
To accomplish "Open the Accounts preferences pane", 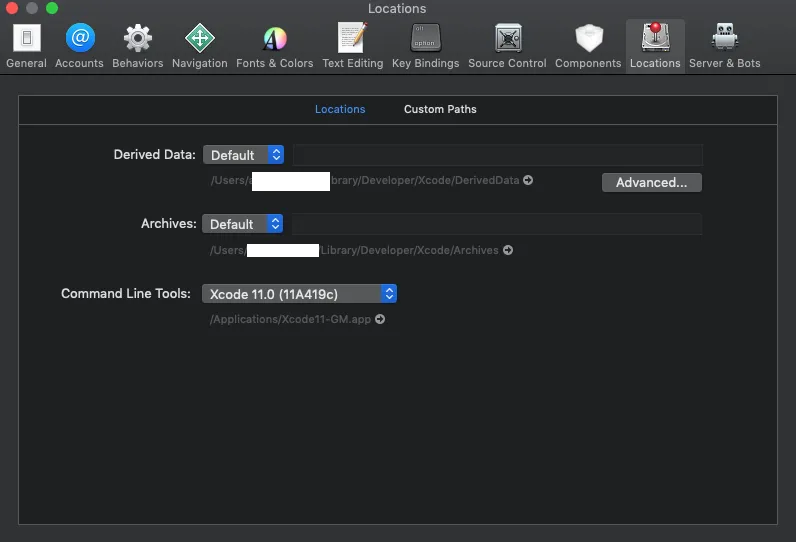I will tap(79, 46).
